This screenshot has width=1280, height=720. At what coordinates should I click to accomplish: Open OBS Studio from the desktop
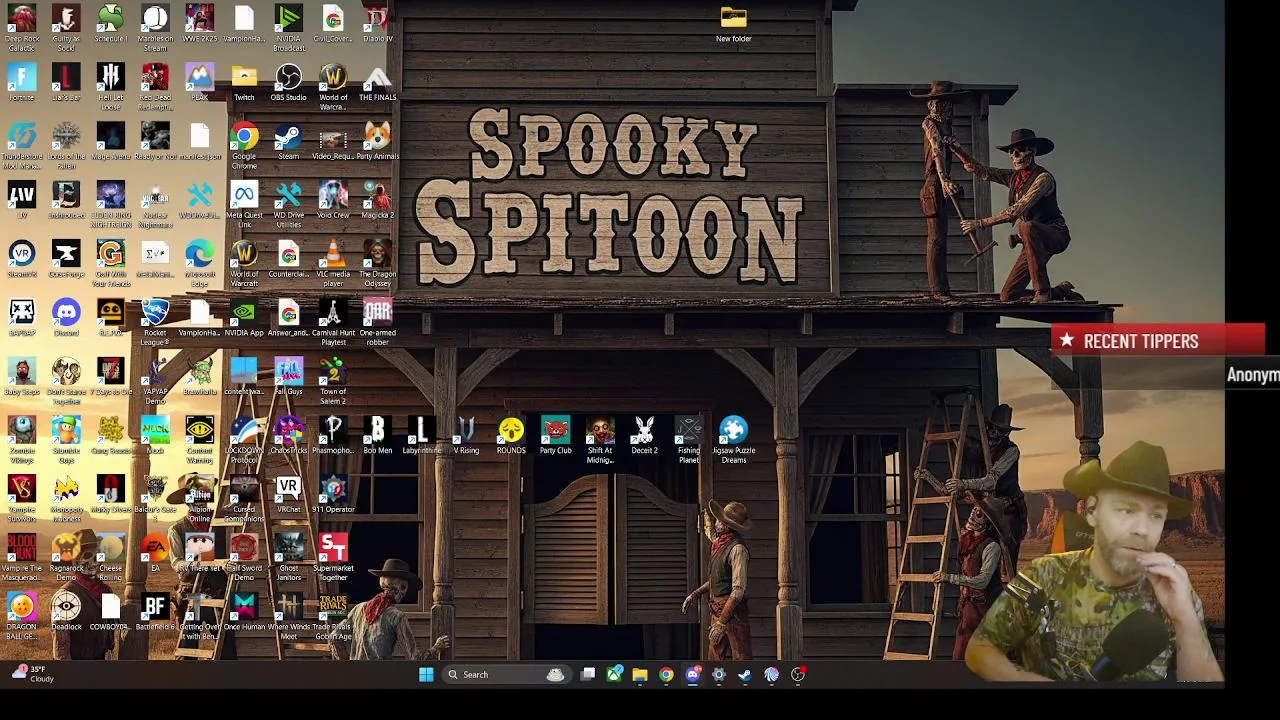(x=288, y=82)
